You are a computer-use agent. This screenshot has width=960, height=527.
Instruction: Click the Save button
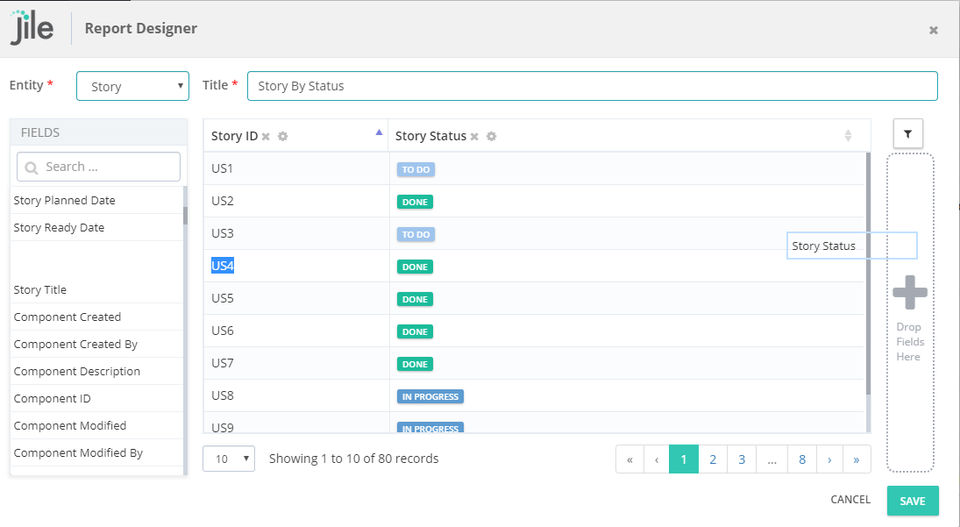(x=912, y=501)
